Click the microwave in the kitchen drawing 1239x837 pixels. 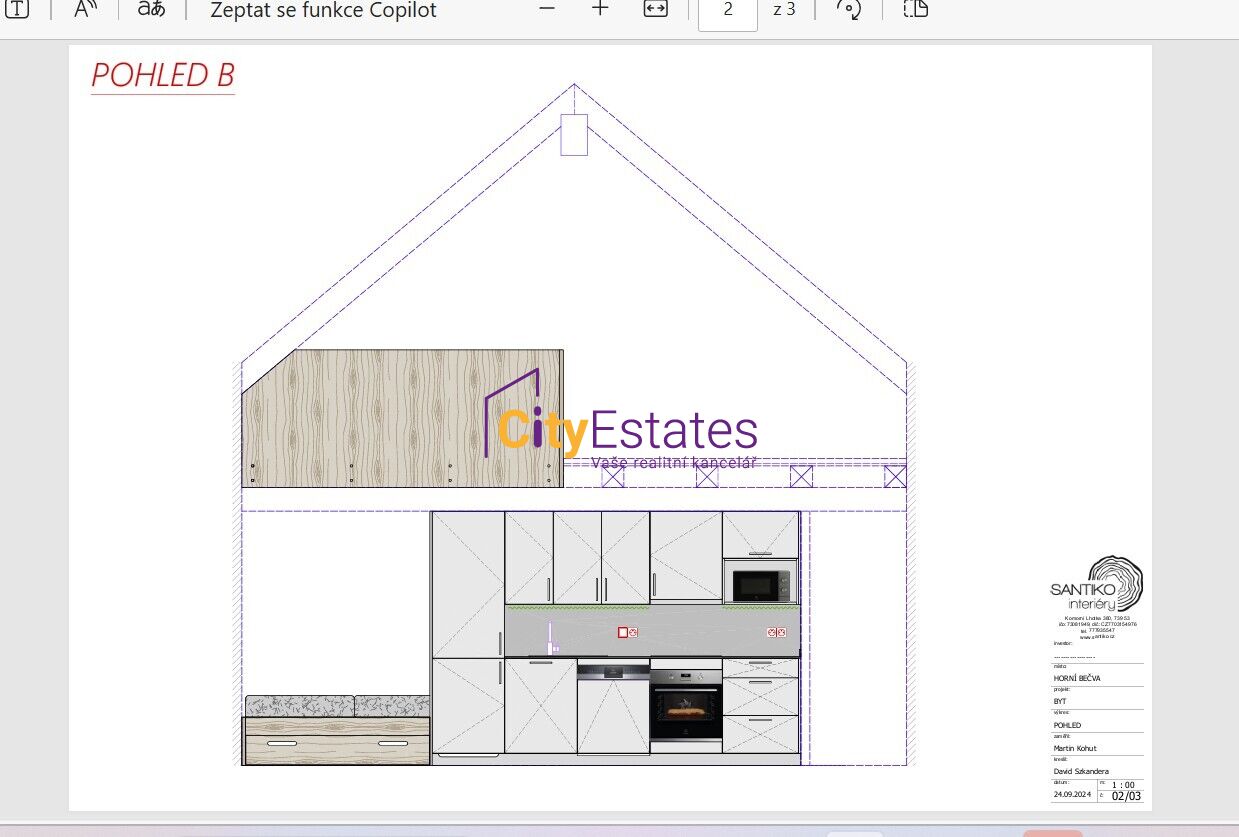760,582
